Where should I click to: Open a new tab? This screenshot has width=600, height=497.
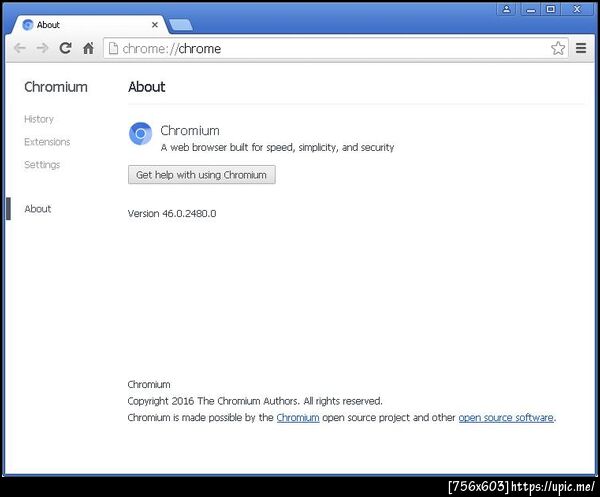[181, 25]
